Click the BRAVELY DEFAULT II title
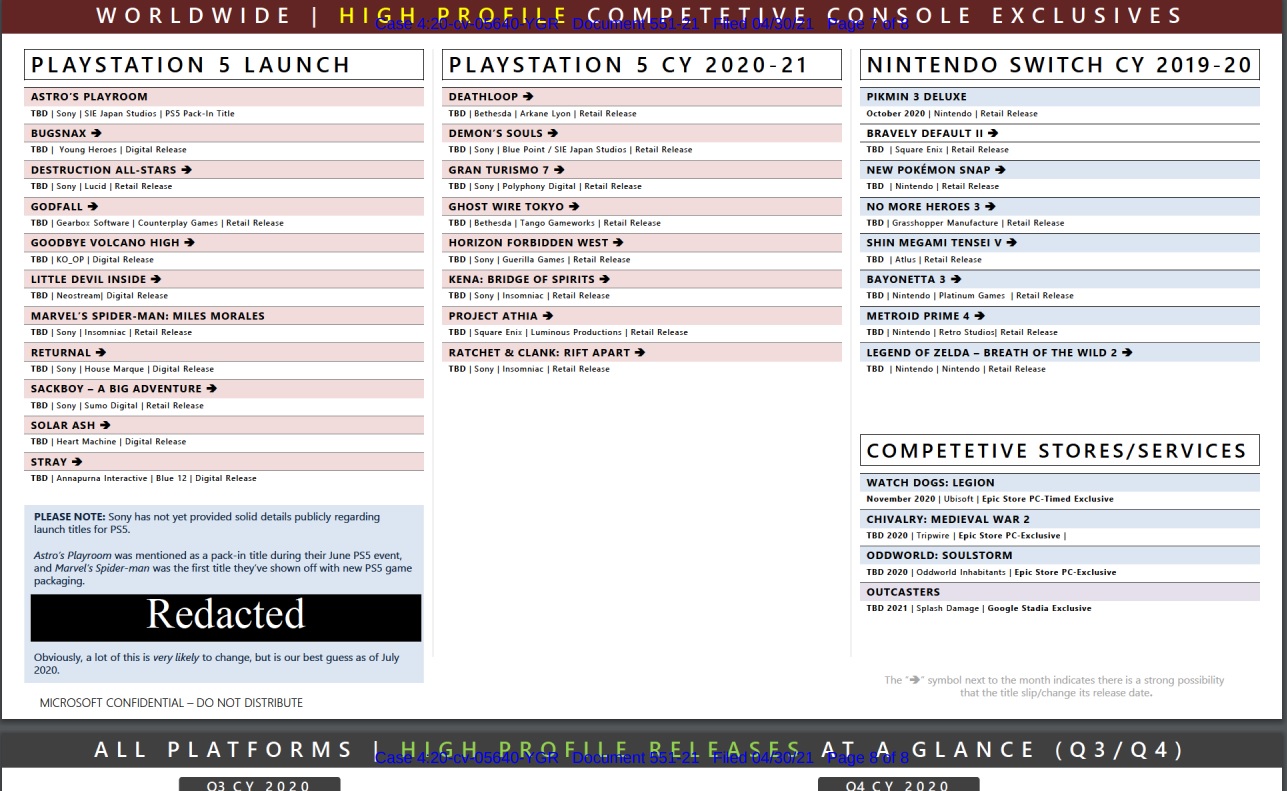 932,133
